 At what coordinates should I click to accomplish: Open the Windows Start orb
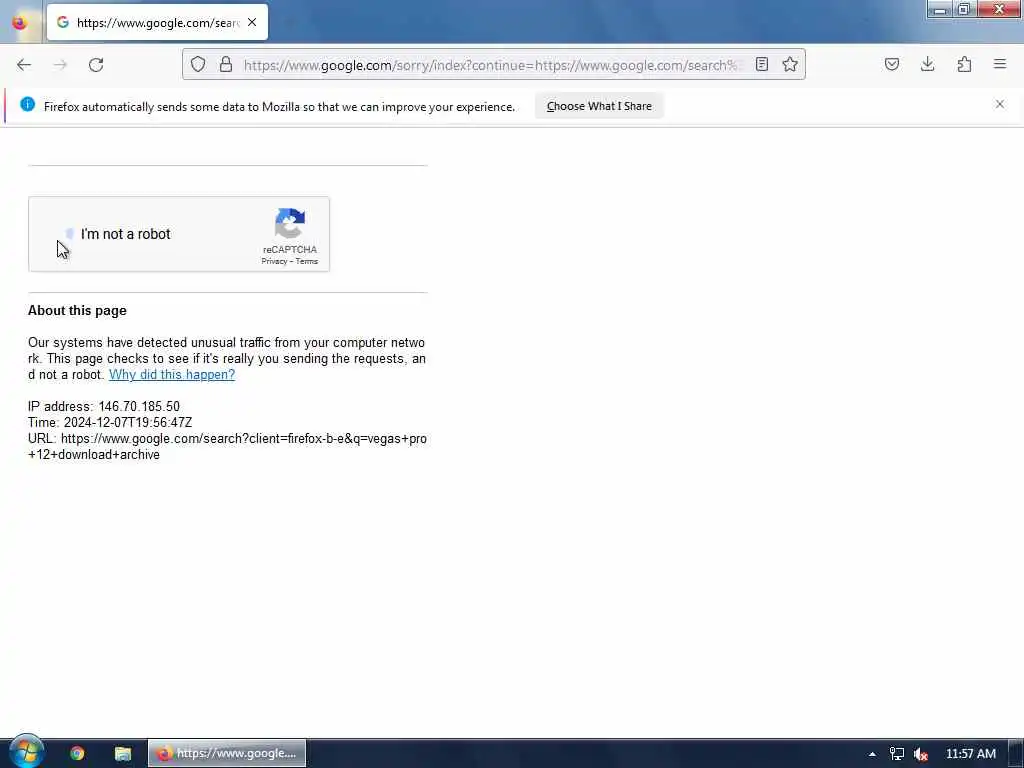[26, 752]
